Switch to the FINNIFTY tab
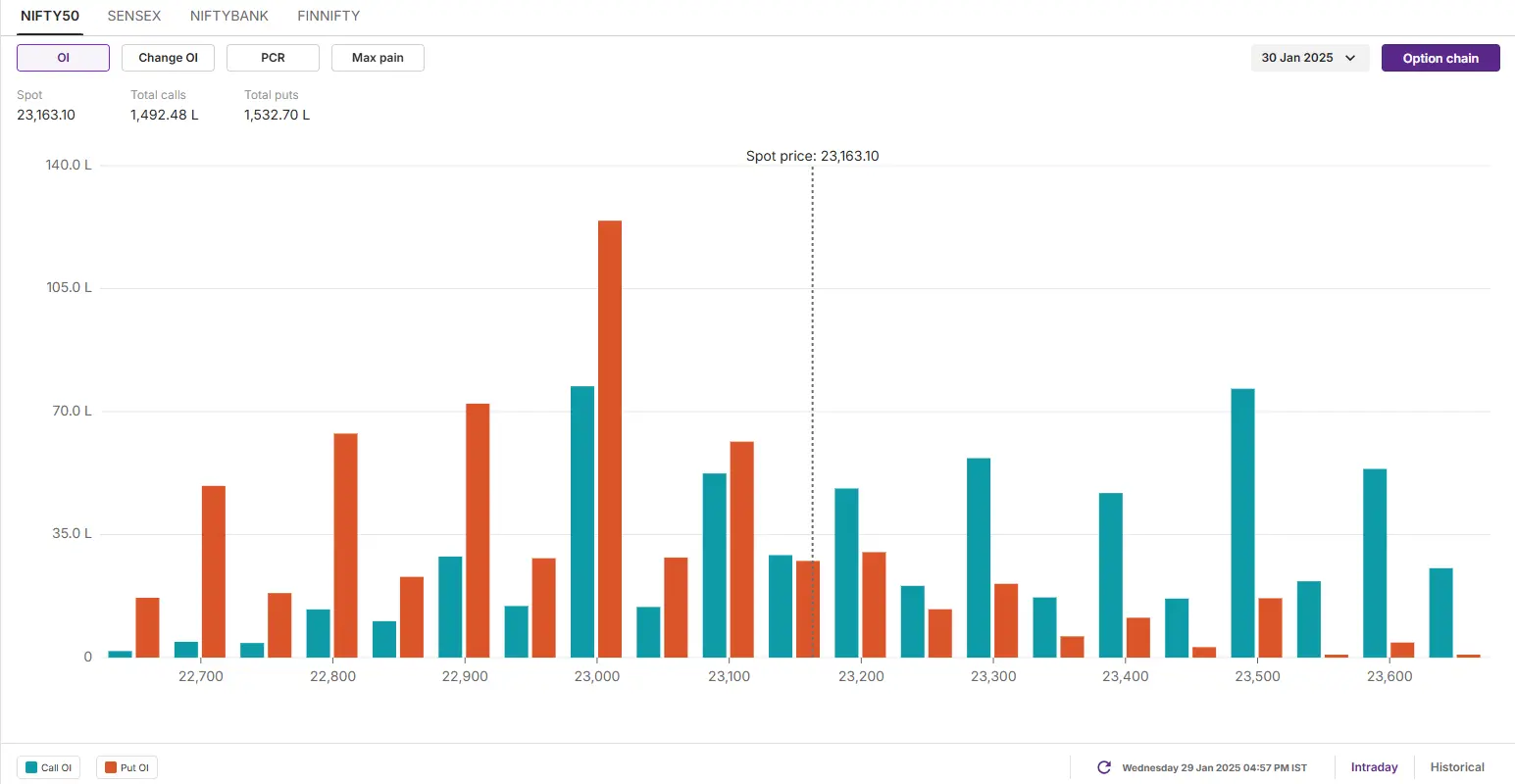This screenshot has width=1515, height=784. coord(328,16)
